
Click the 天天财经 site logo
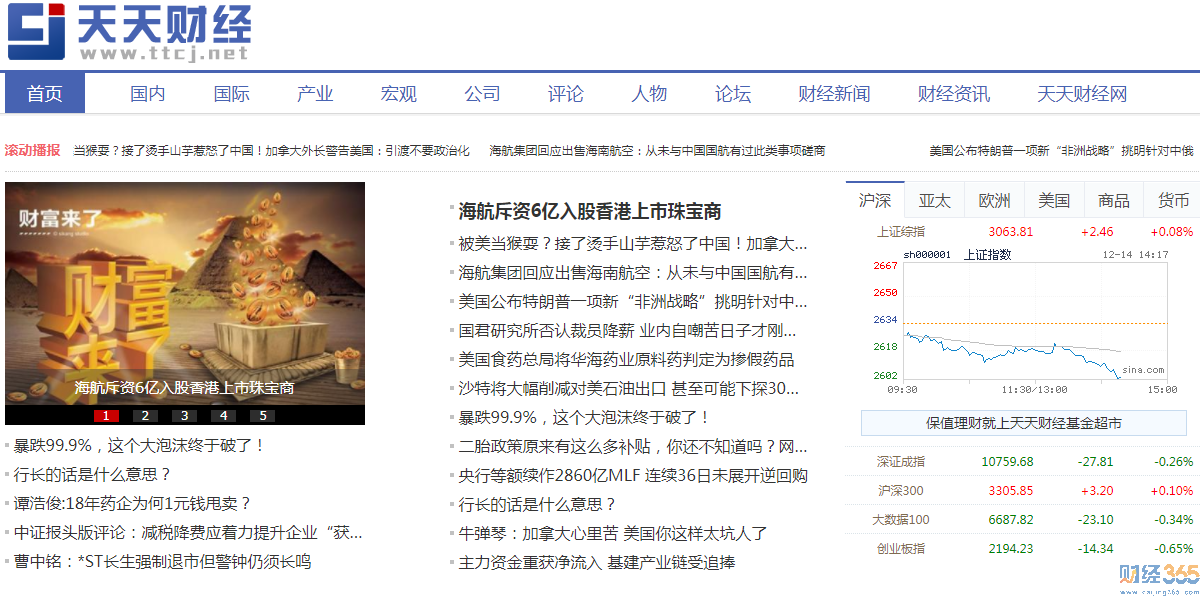pyautogui.click(x=129, y=32)
